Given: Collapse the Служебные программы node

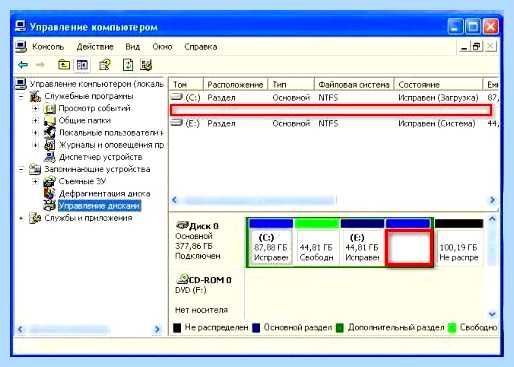Looking at the screenshot, I should 21,97.
